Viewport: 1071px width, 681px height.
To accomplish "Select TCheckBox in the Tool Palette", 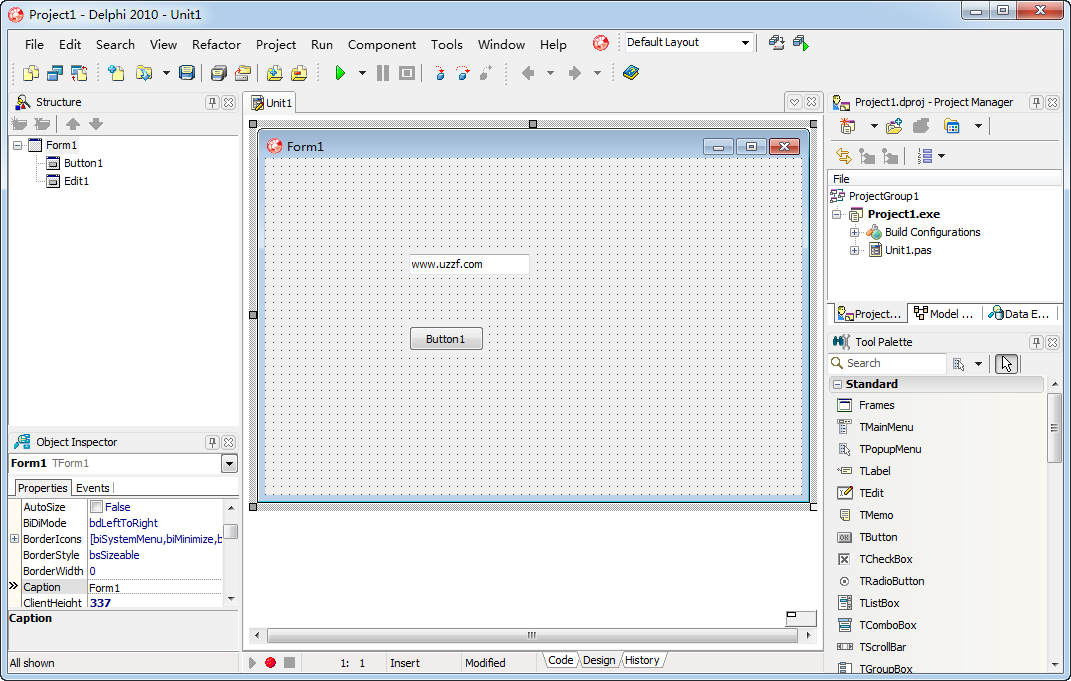I will [886, 559].
